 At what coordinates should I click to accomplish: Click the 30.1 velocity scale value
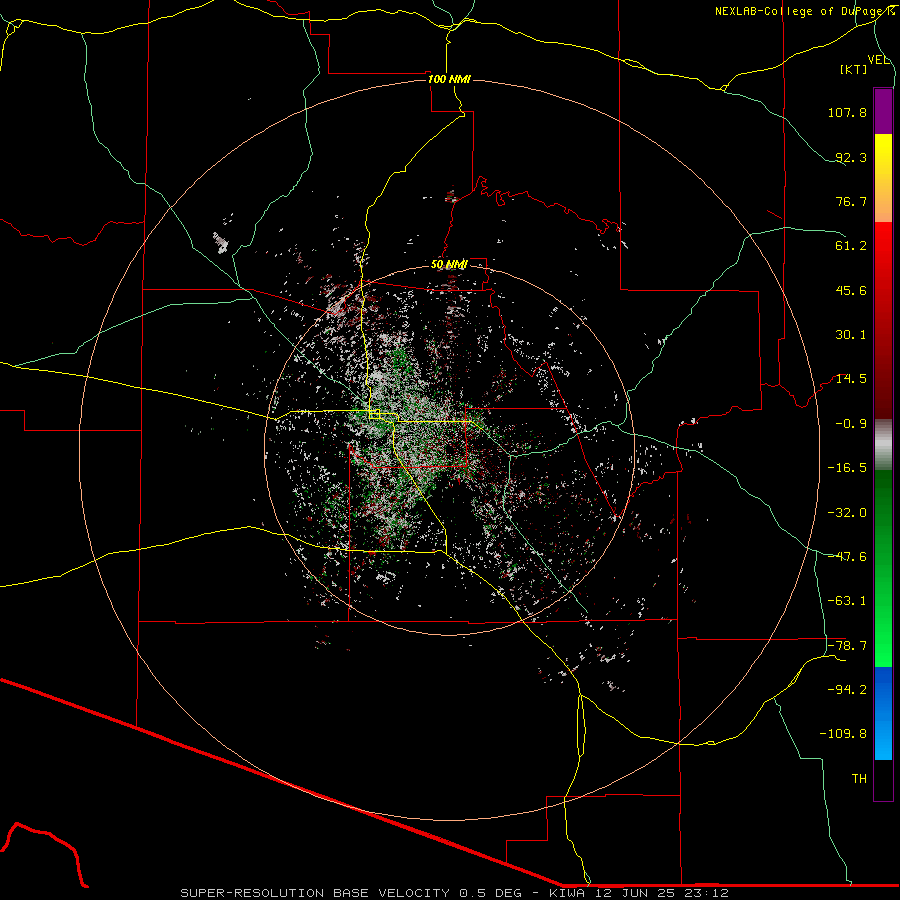click(851, 335)
